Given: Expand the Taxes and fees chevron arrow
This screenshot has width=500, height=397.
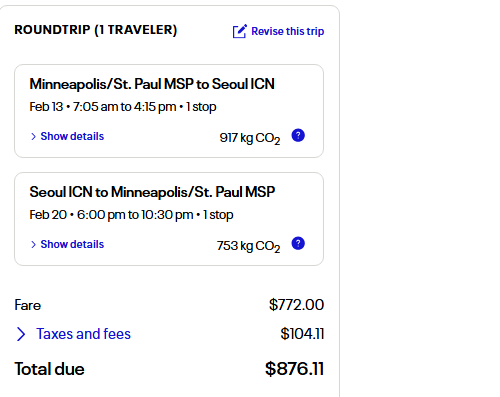Looking at the screenshot, I should click(x=21, y=334).
